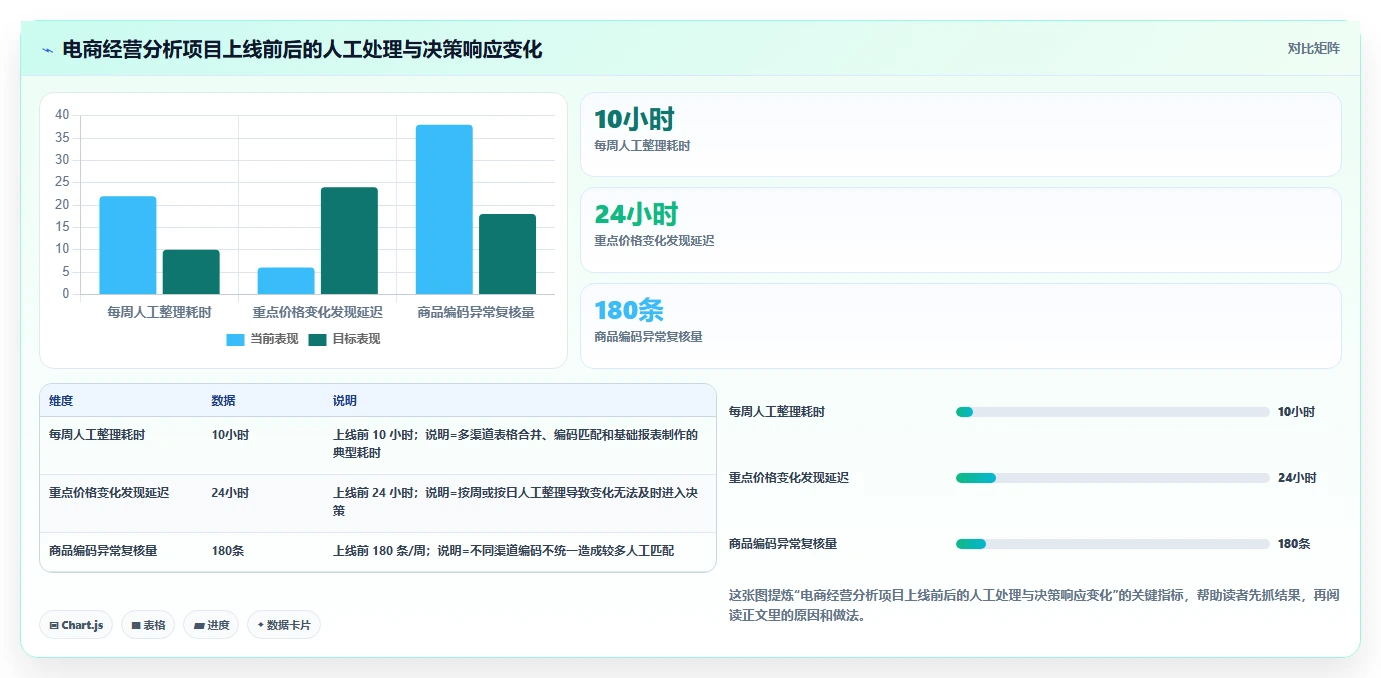Image resolution: width=1381 pixels, height=678 pixels.
Task: Click the progress value 10小时
Action: pyautogui.click(x=1296, y=412)
